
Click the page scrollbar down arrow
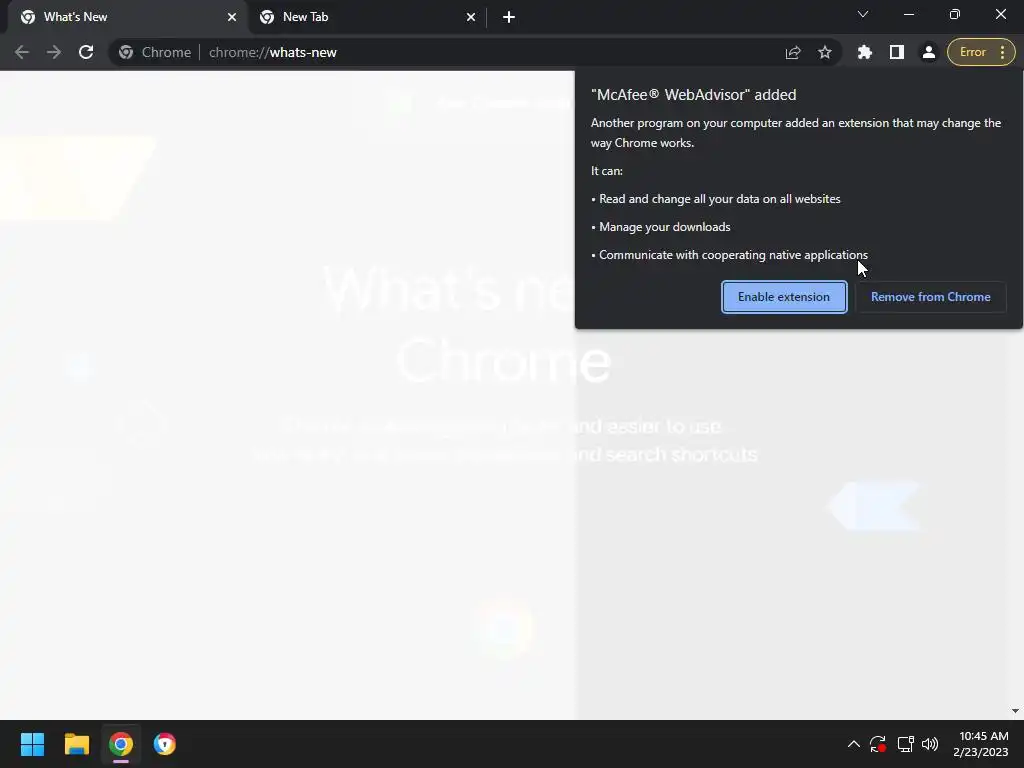coord(1015,711)
